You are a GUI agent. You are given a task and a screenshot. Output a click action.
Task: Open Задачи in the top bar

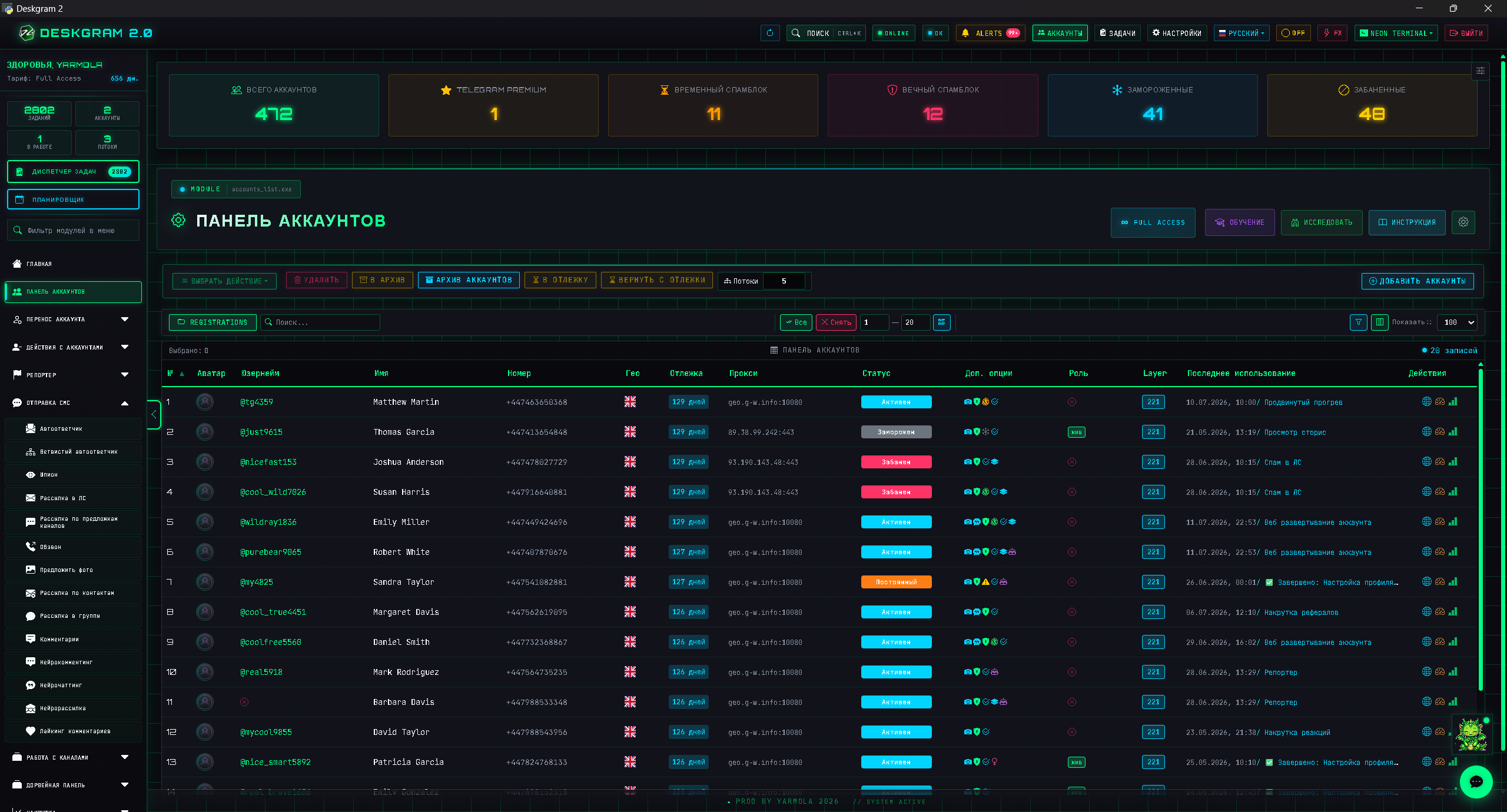[x=1117, y=33]
